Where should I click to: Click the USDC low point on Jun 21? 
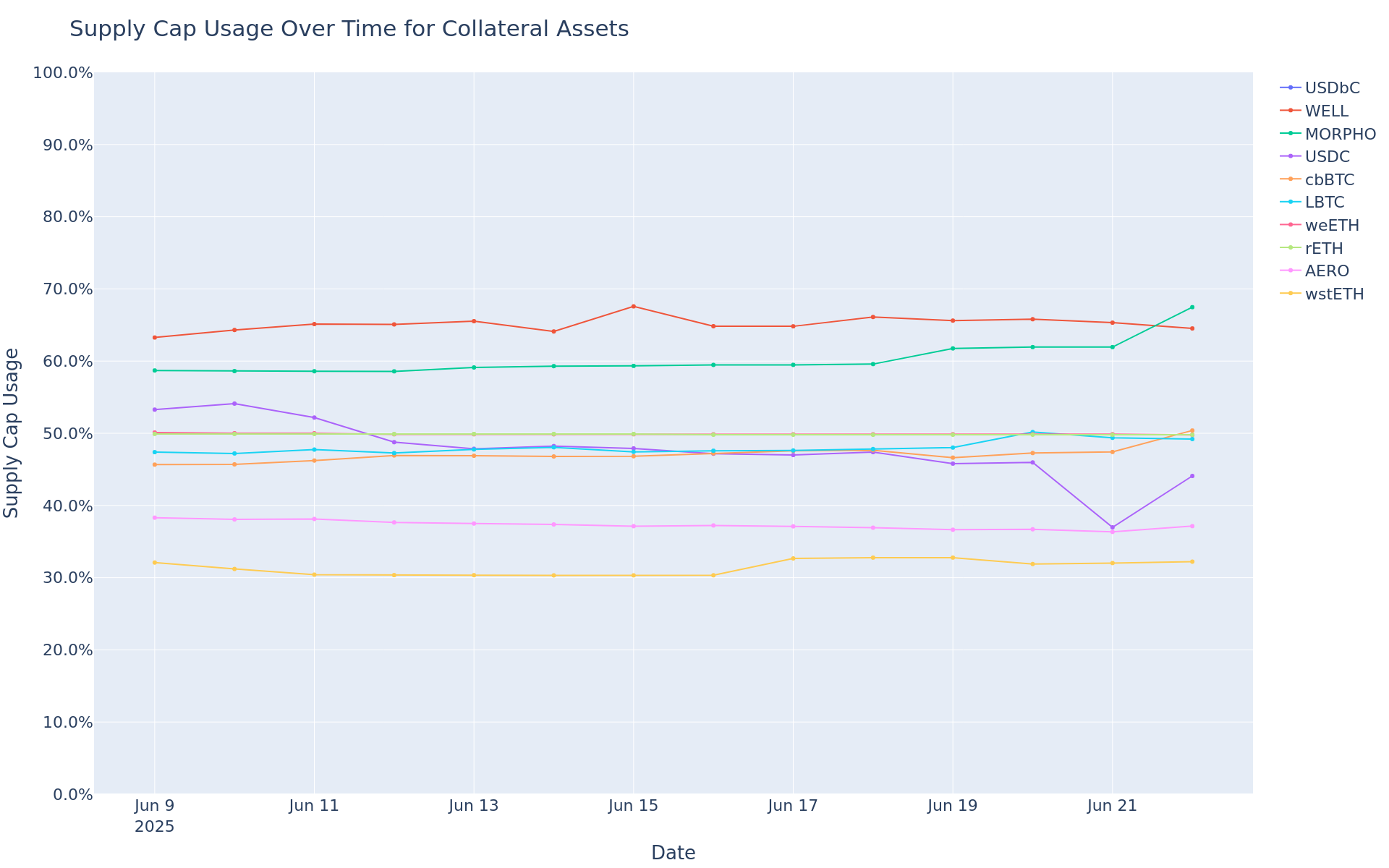[x=1113, y=527]
